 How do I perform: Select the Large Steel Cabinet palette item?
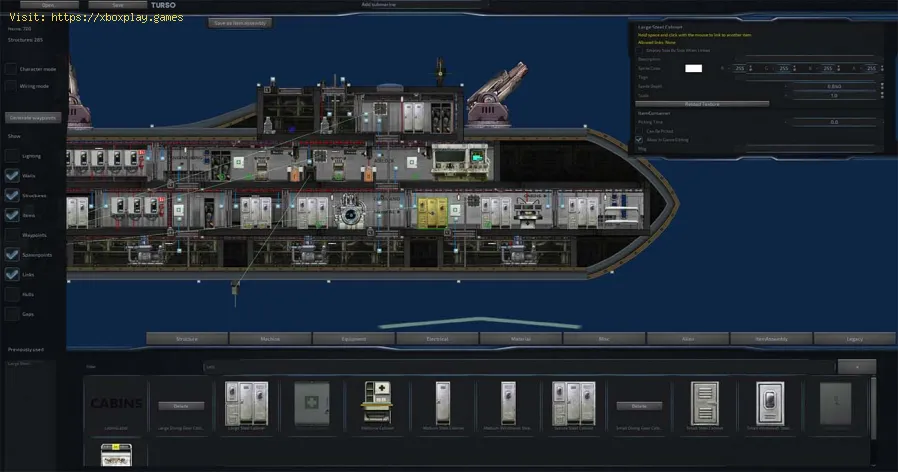click(246, 404)
